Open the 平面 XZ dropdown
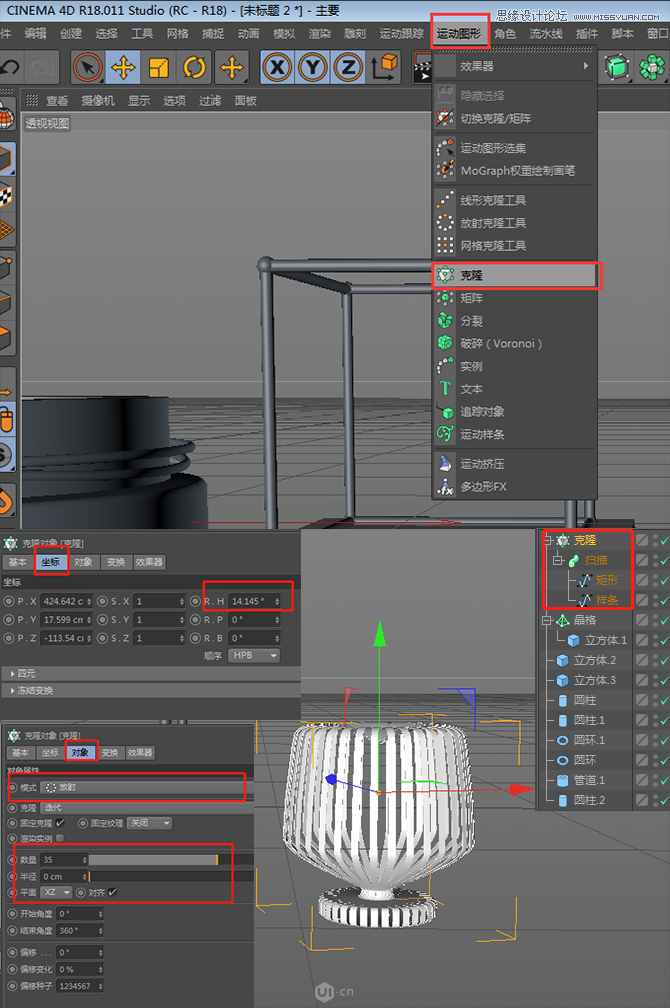 click(58, 892)
